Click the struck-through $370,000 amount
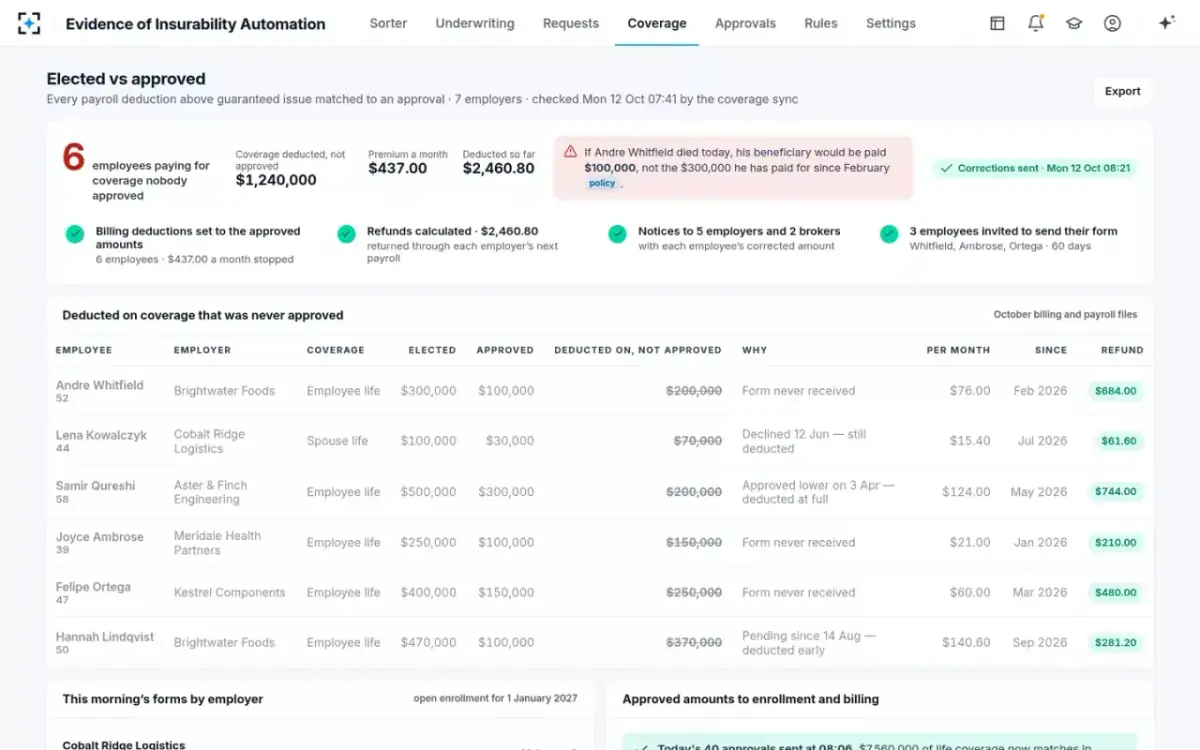 pos(694,643)
